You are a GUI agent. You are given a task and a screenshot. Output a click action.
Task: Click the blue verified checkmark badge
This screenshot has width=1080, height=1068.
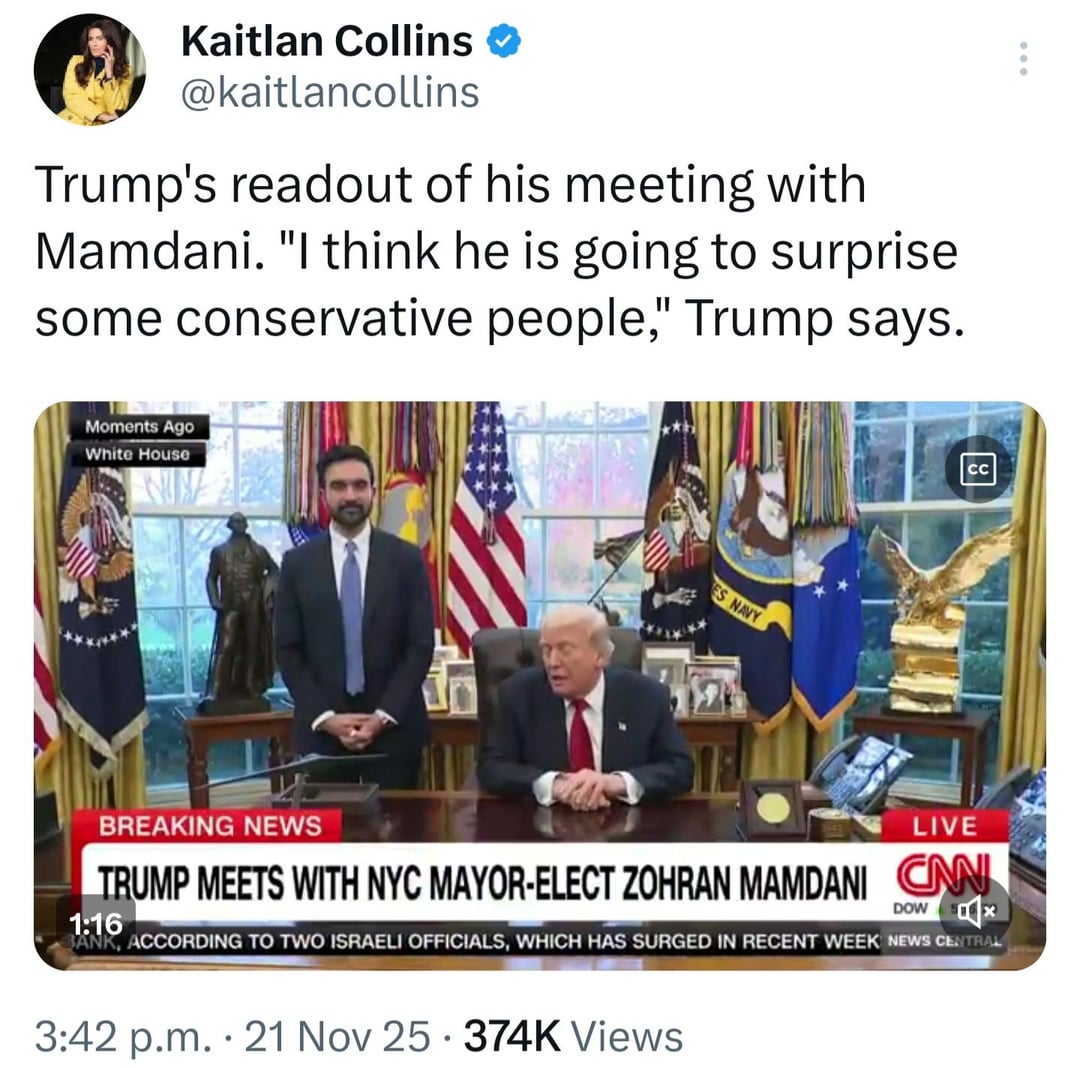coord(504,41)
